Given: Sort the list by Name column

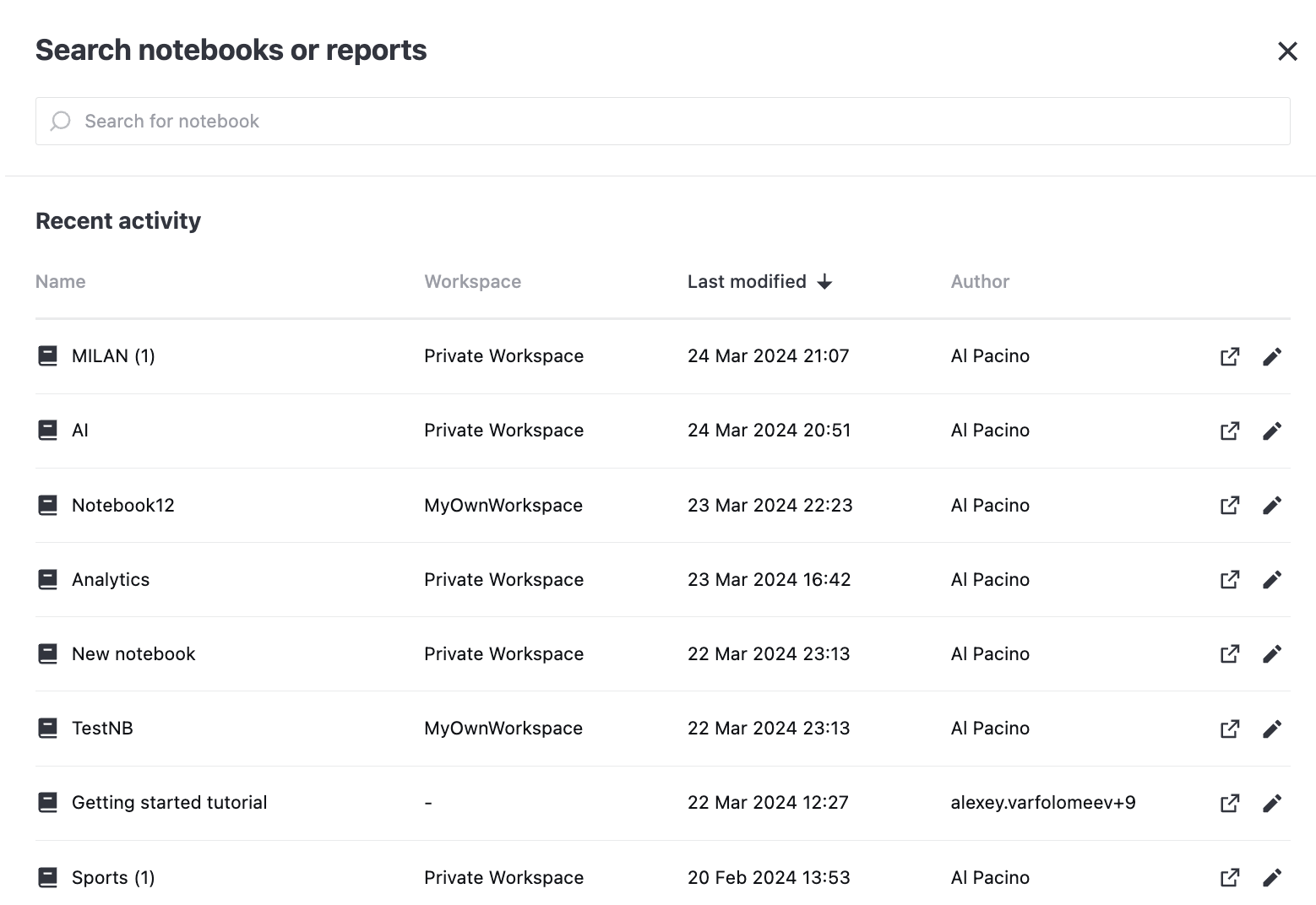Looking at the screenshot, I should click(60, 281).
